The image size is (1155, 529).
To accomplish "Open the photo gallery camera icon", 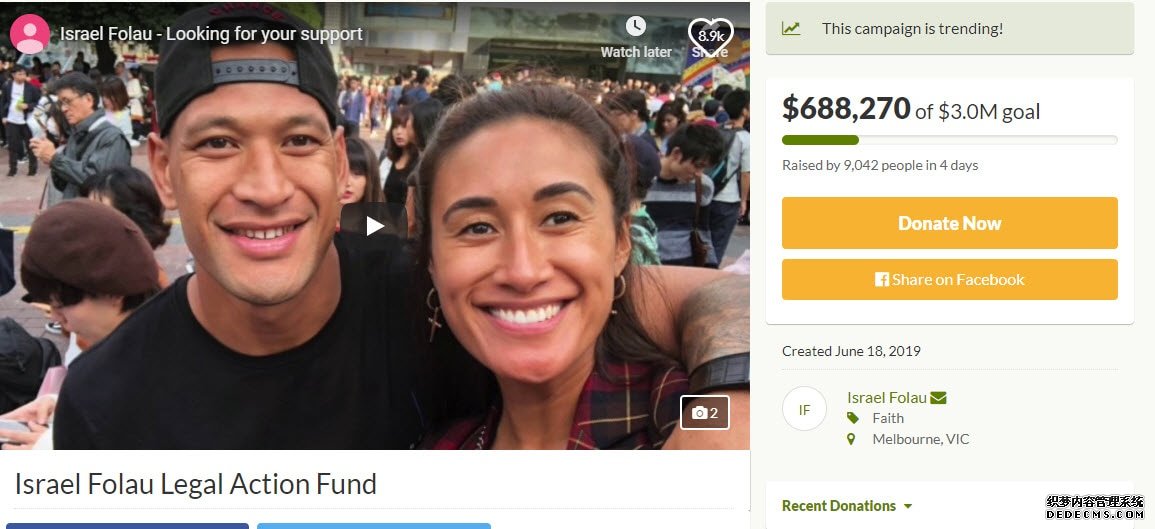I will tap(705, 413).
